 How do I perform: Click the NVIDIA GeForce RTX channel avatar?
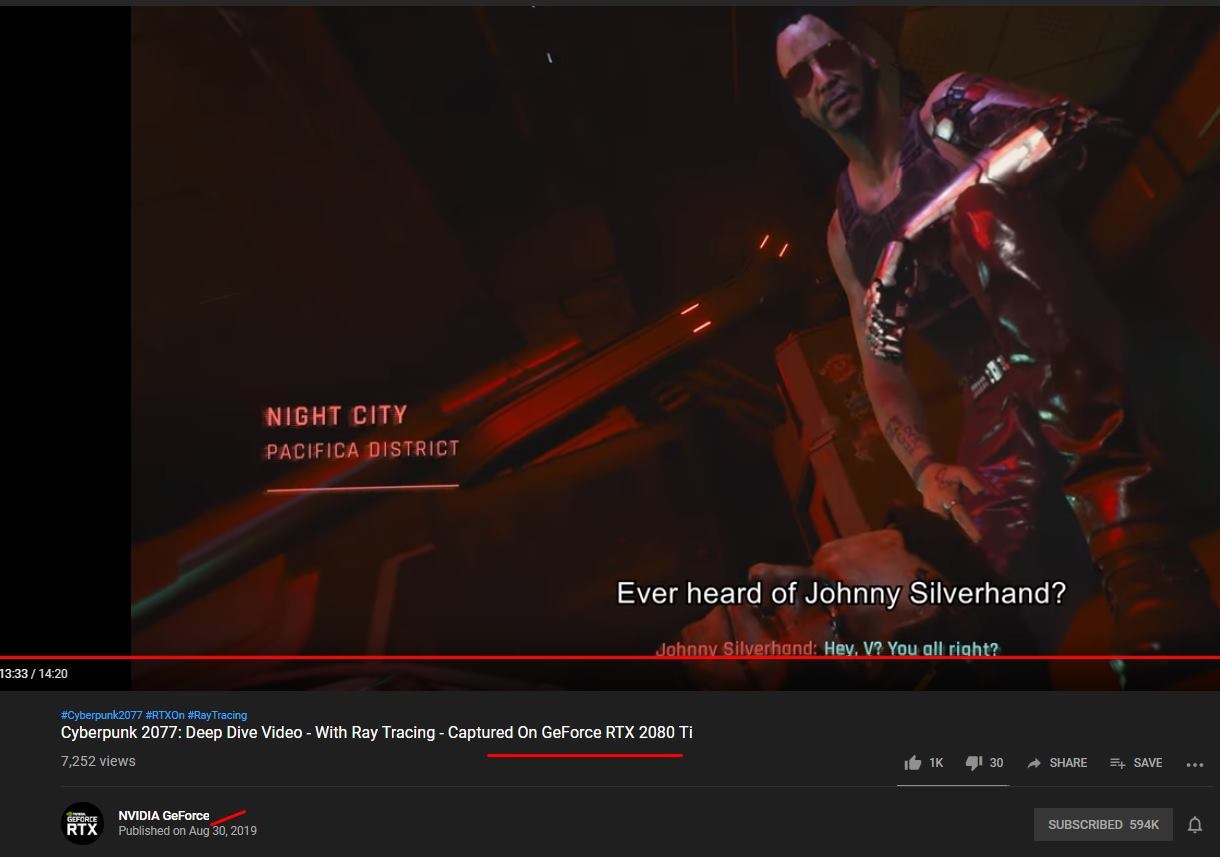pyautogui.click(x=82, y=823)
